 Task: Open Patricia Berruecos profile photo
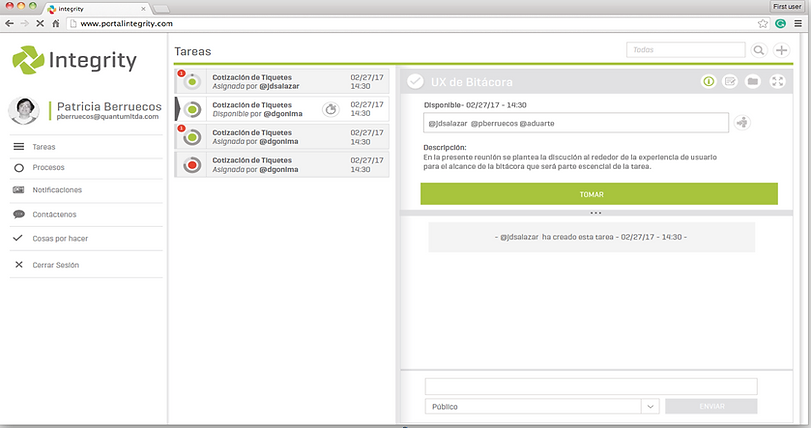pyautogui.click(x=23, y=110)
